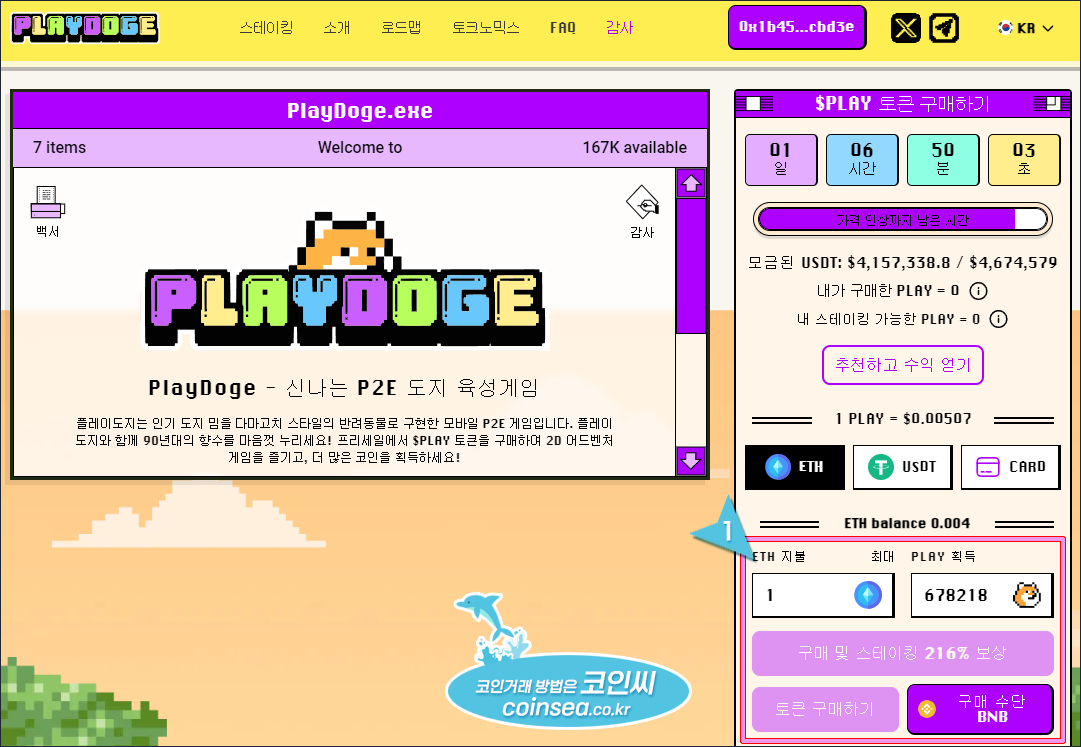1081x747 pixels.
Task: Click the '7 items' text
Action: [59, 147]
